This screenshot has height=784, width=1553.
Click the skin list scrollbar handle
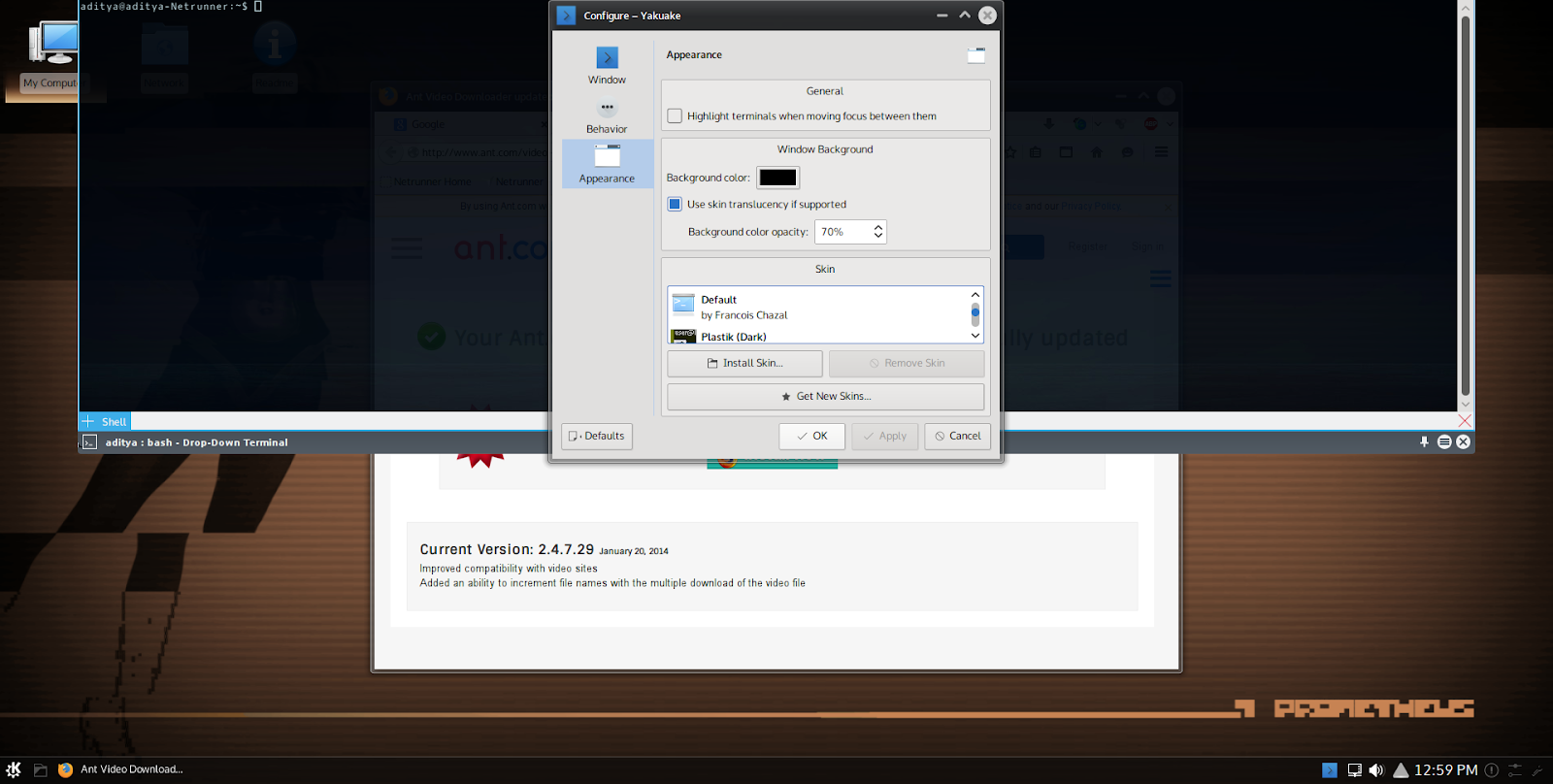(975, 314)
